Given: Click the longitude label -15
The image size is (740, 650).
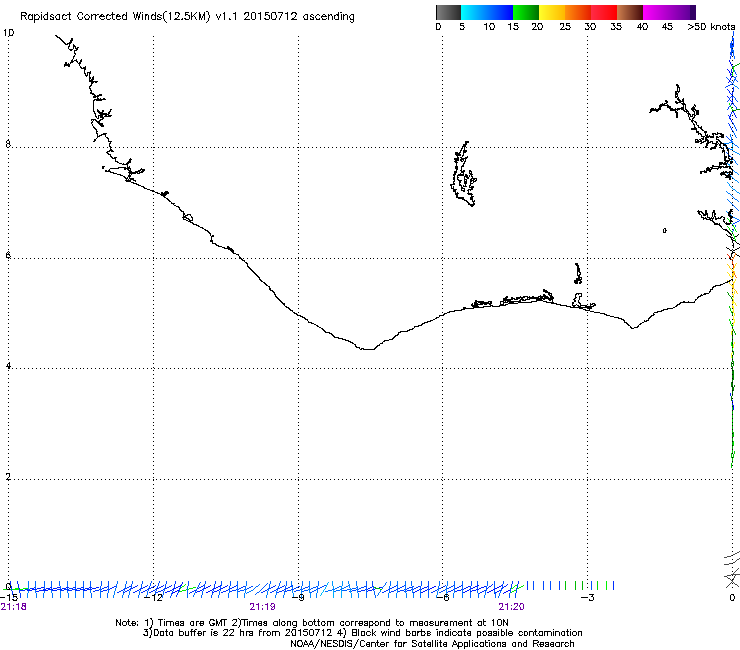Looking at the screenshot, I should point(9,597).
